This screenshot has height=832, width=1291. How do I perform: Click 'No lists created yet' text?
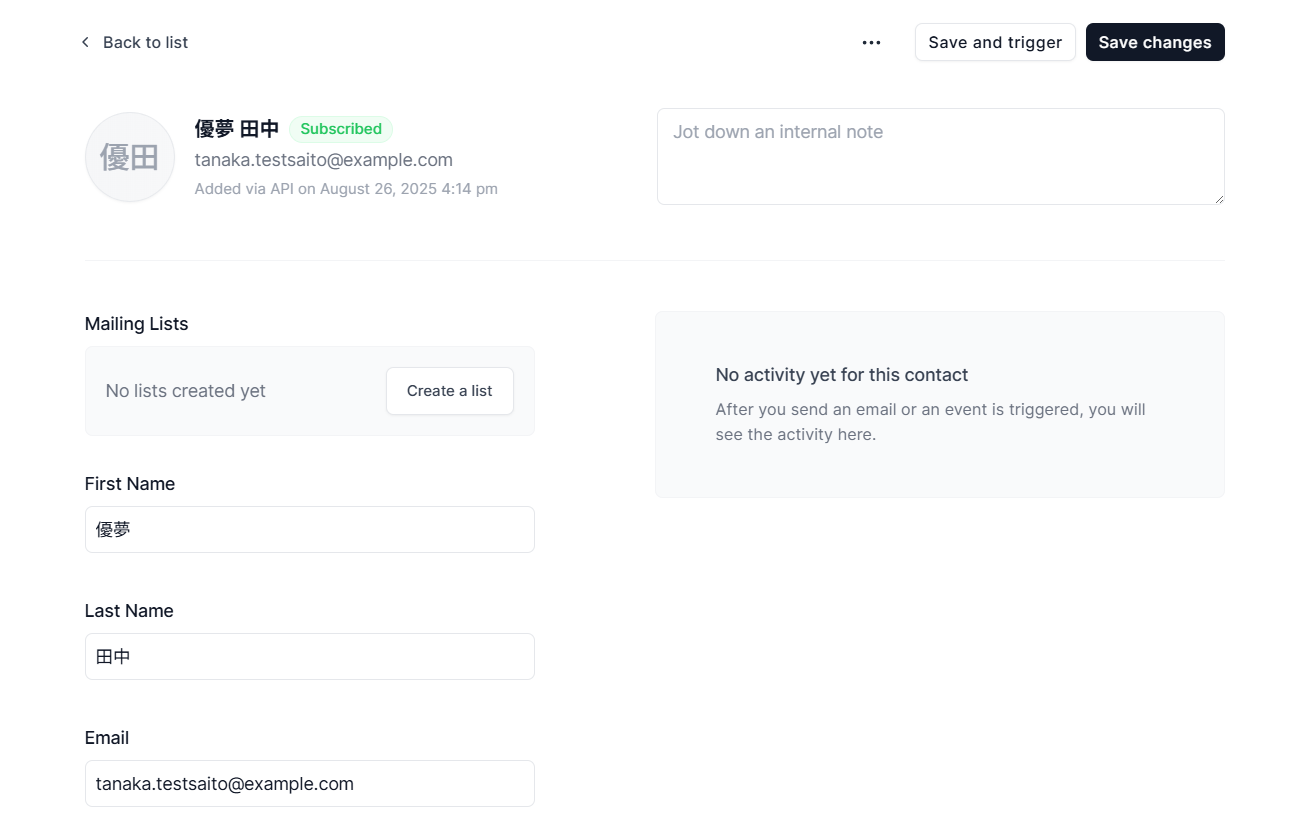click(186, 391)
